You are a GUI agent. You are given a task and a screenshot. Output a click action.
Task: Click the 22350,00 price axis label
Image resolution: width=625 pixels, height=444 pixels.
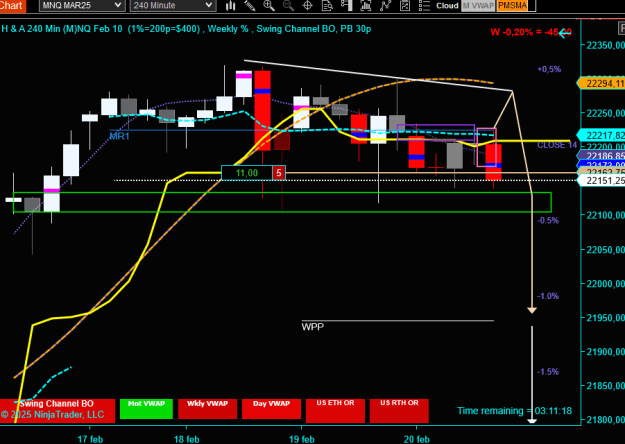605,45
